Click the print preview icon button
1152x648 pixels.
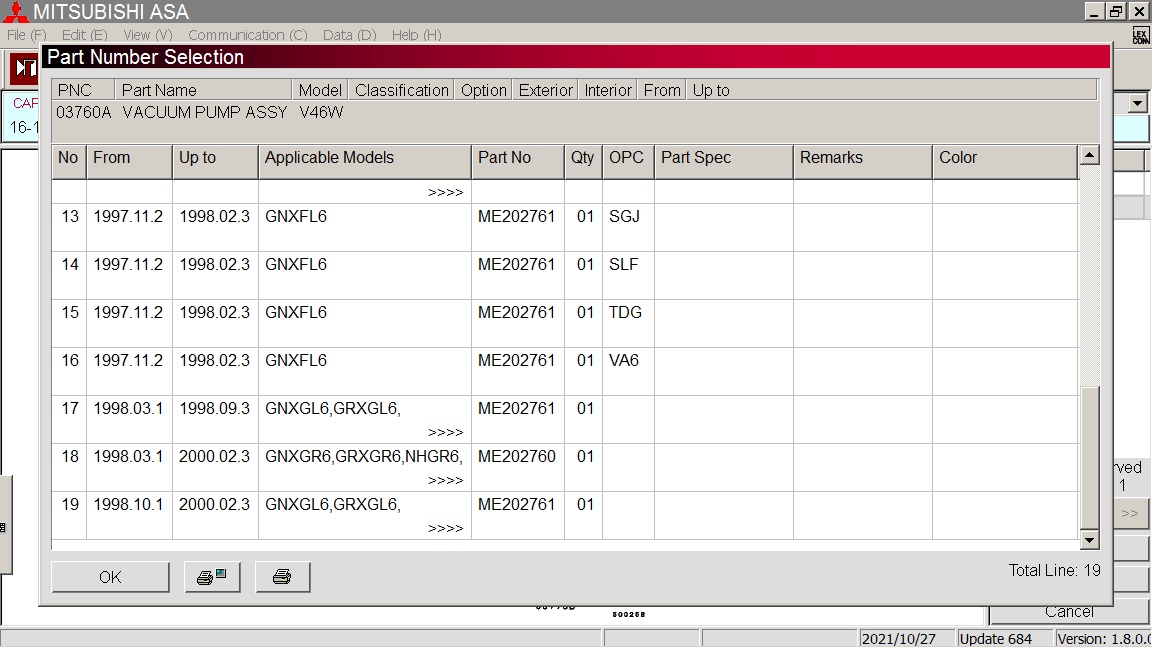click(212, 577)
